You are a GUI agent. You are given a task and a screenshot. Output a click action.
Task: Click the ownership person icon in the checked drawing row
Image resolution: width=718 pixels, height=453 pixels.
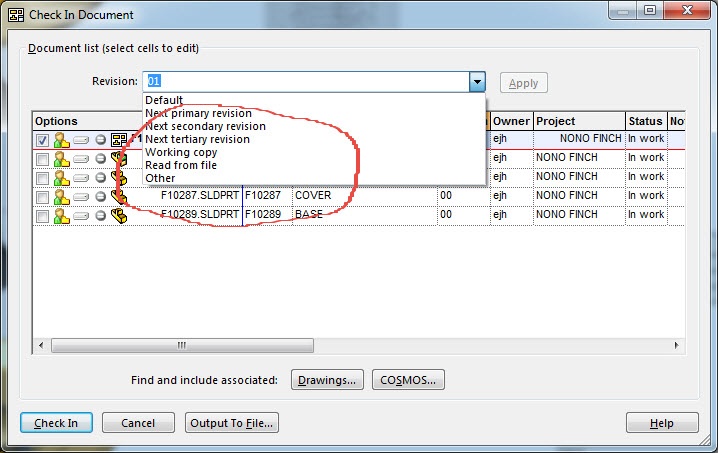coord(61,140)
